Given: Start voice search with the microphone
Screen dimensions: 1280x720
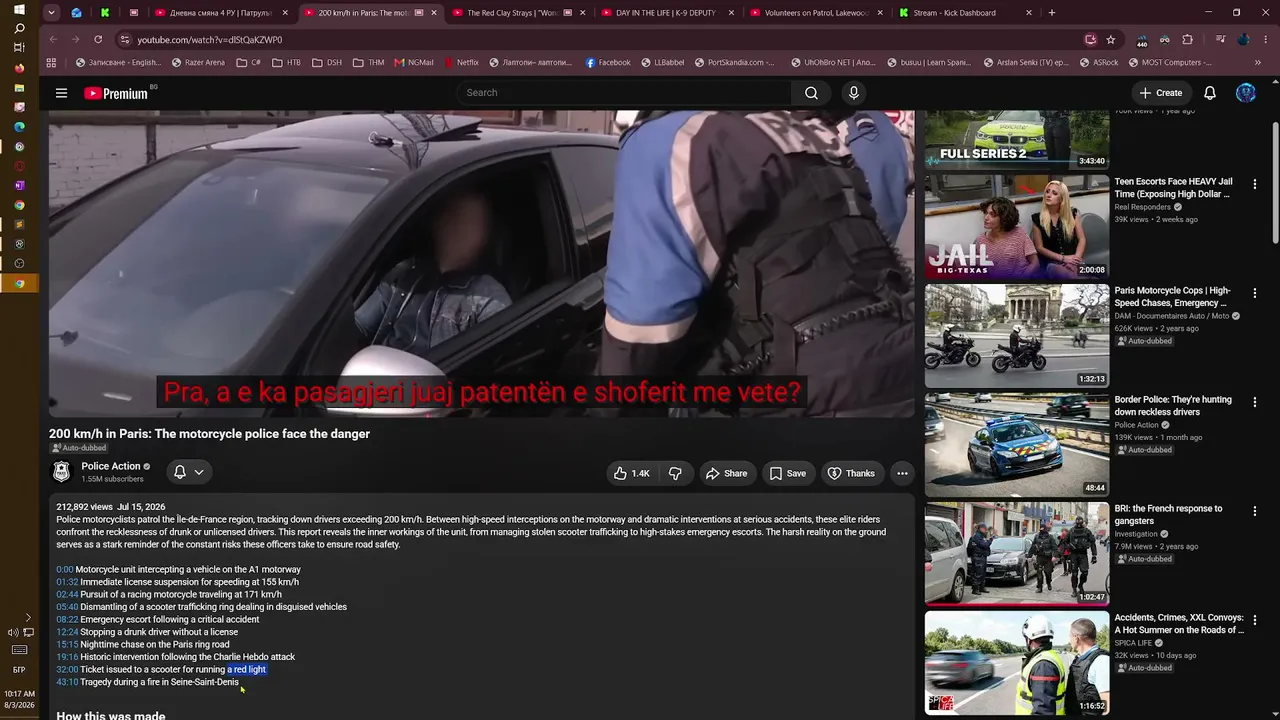Looking at the screenshot, I should point(853,93).
